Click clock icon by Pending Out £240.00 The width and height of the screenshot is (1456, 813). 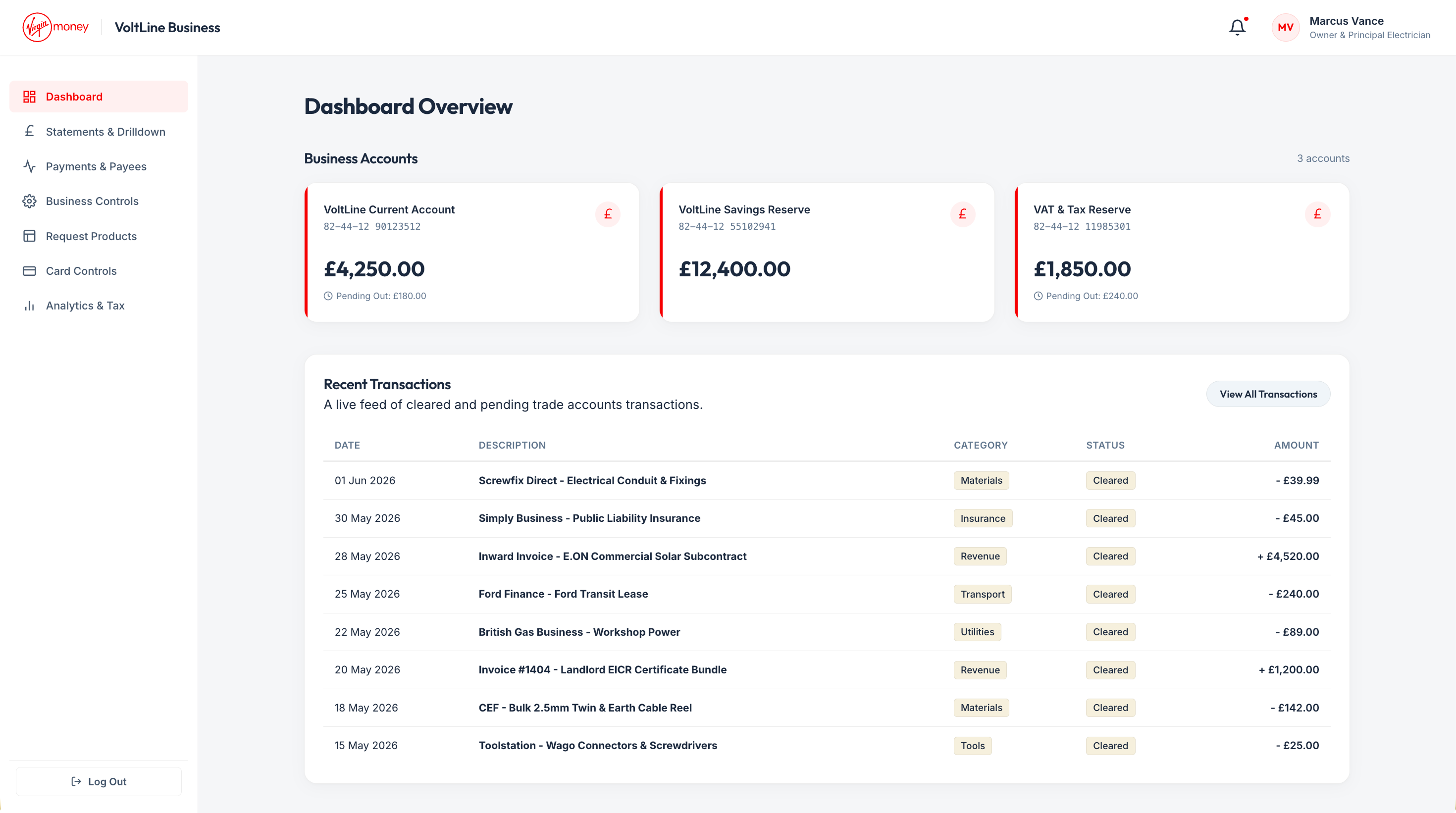coord(1038,296)
